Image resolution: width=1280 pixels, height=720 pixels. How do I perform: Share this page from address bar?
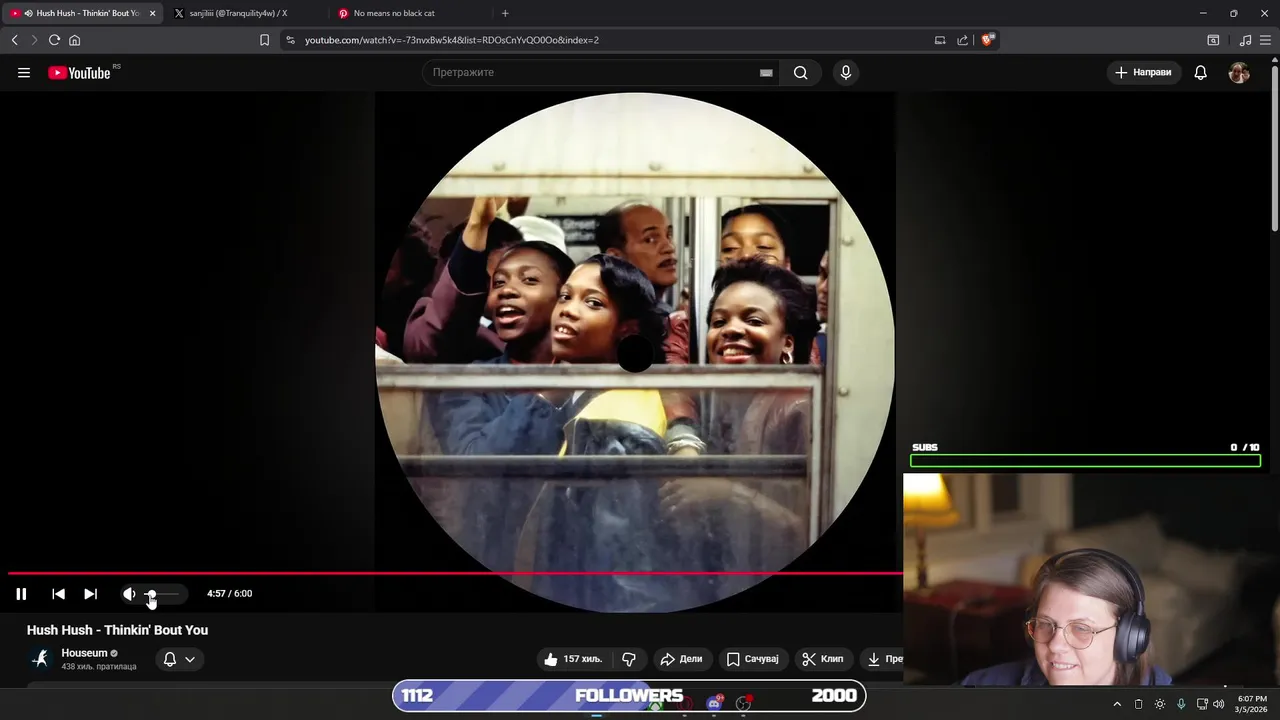(x=962, y=40)
